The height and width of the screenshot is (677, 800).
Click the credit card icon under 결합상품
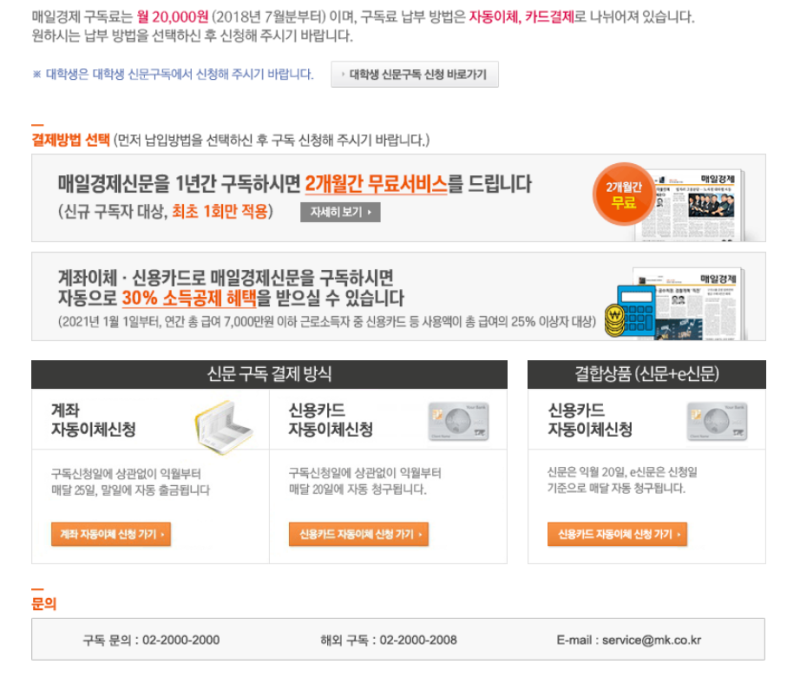click(x=717, y=421)
